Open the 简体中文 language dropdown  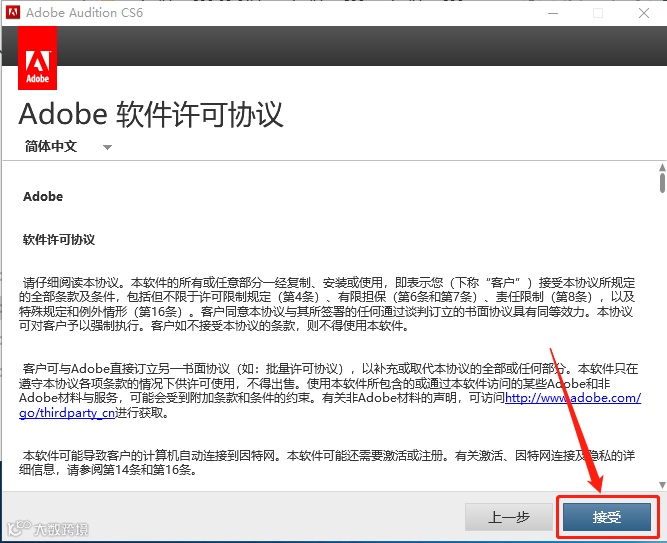tap(68, 146)
